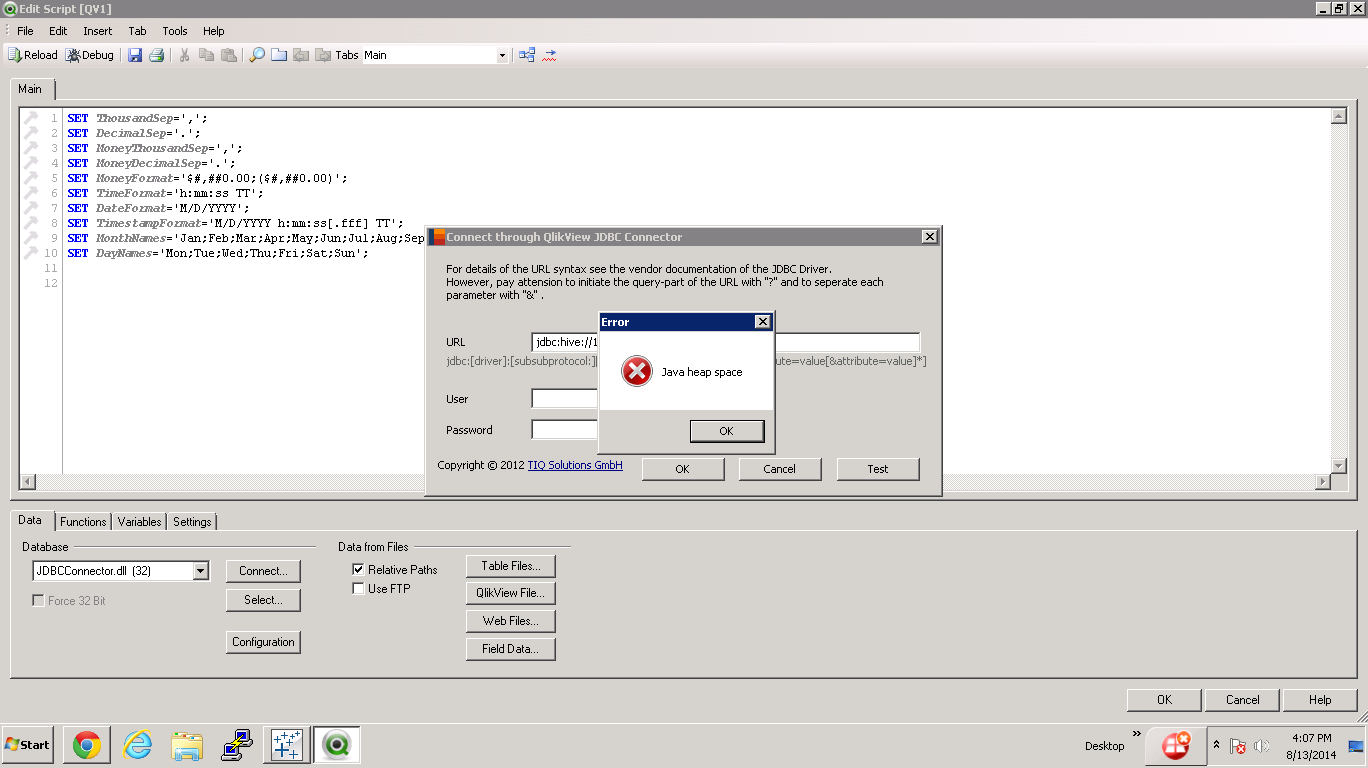Run the syntax check icon
Screen dimensions: 1368x768
coord(549,55)
